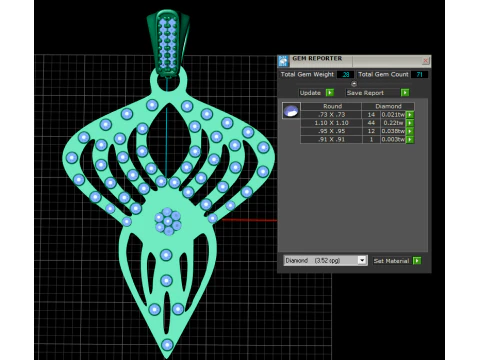The height and width of the screenshot is (360, 480).
Task: Click the 0.003tw weight cell
Action: point(393,140)
